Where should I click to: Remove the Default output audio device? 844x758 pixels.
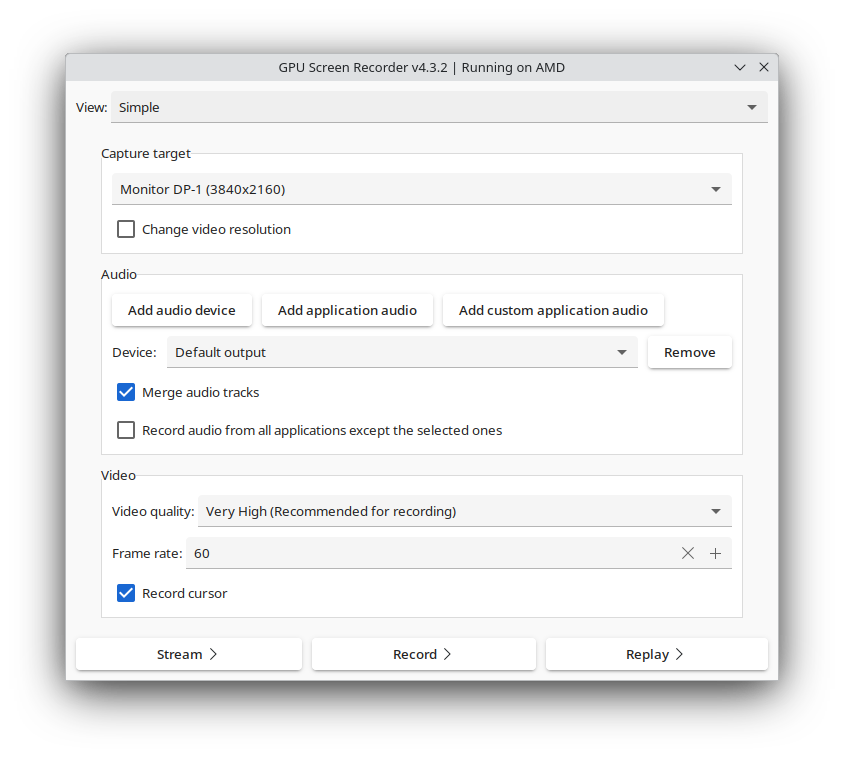click(x=689, y=352)
